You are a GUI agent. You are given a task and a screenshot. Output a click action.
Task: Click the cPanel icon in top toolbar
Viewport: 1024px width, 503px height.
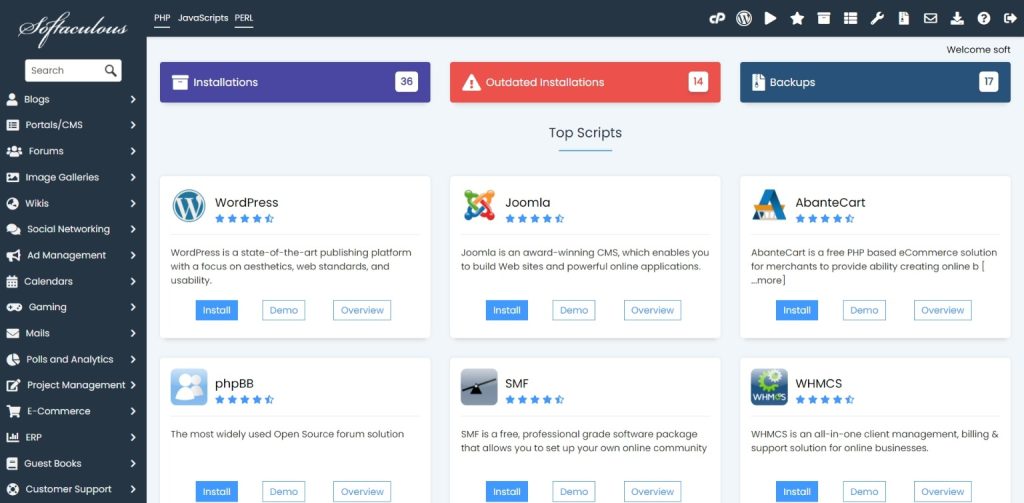pyautogui.click(x=717, y=18)
